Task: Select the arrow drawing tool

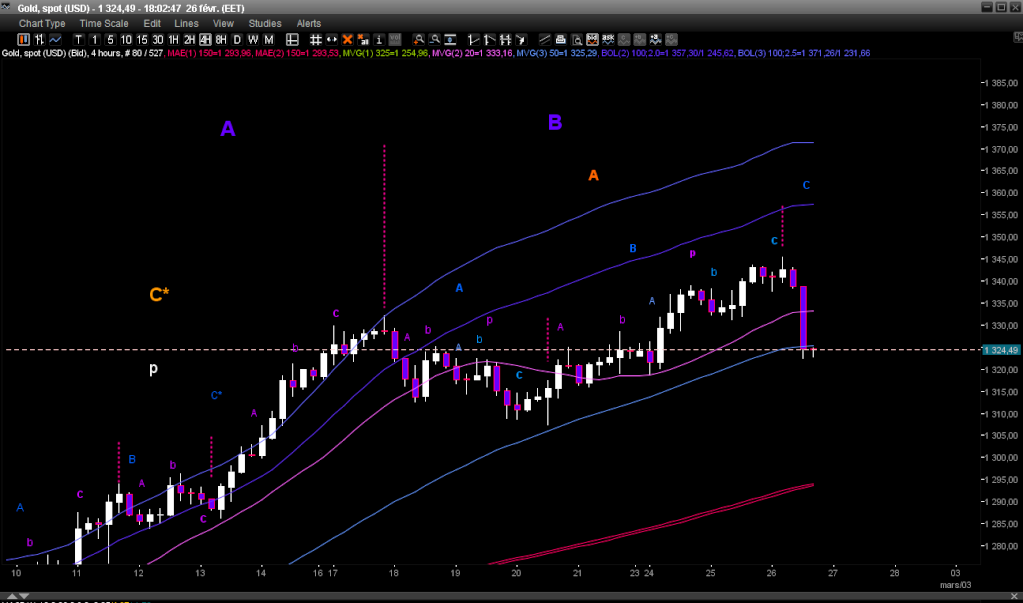Action: tap(521, 39)
